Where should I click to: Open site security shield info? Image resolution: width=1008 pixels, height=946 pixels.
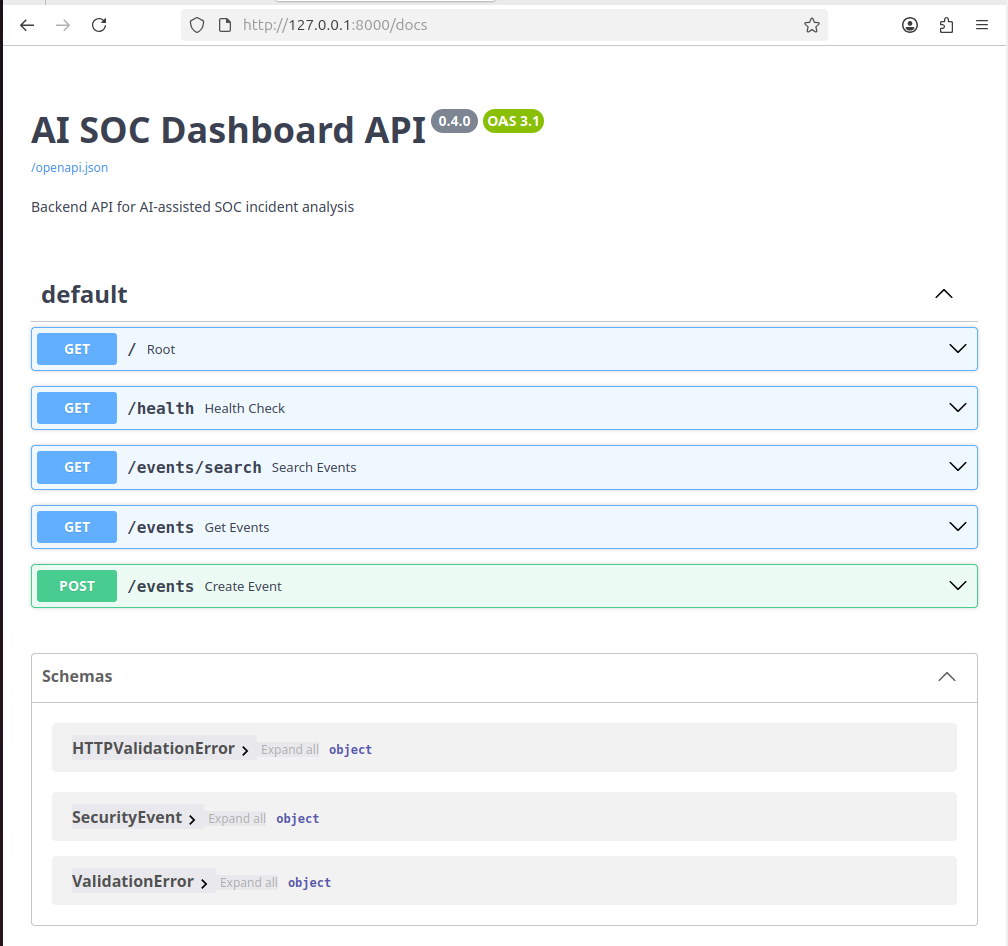[197, 25]
